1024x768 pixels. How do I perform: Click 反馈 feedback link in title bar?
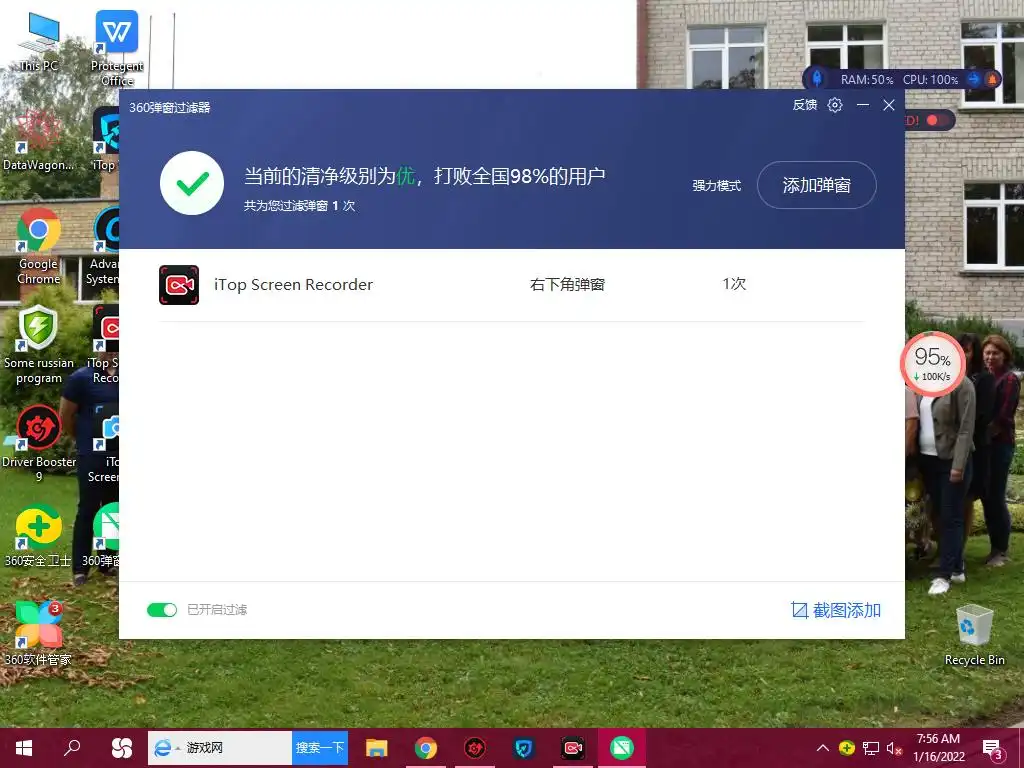(x=805, y=105)
